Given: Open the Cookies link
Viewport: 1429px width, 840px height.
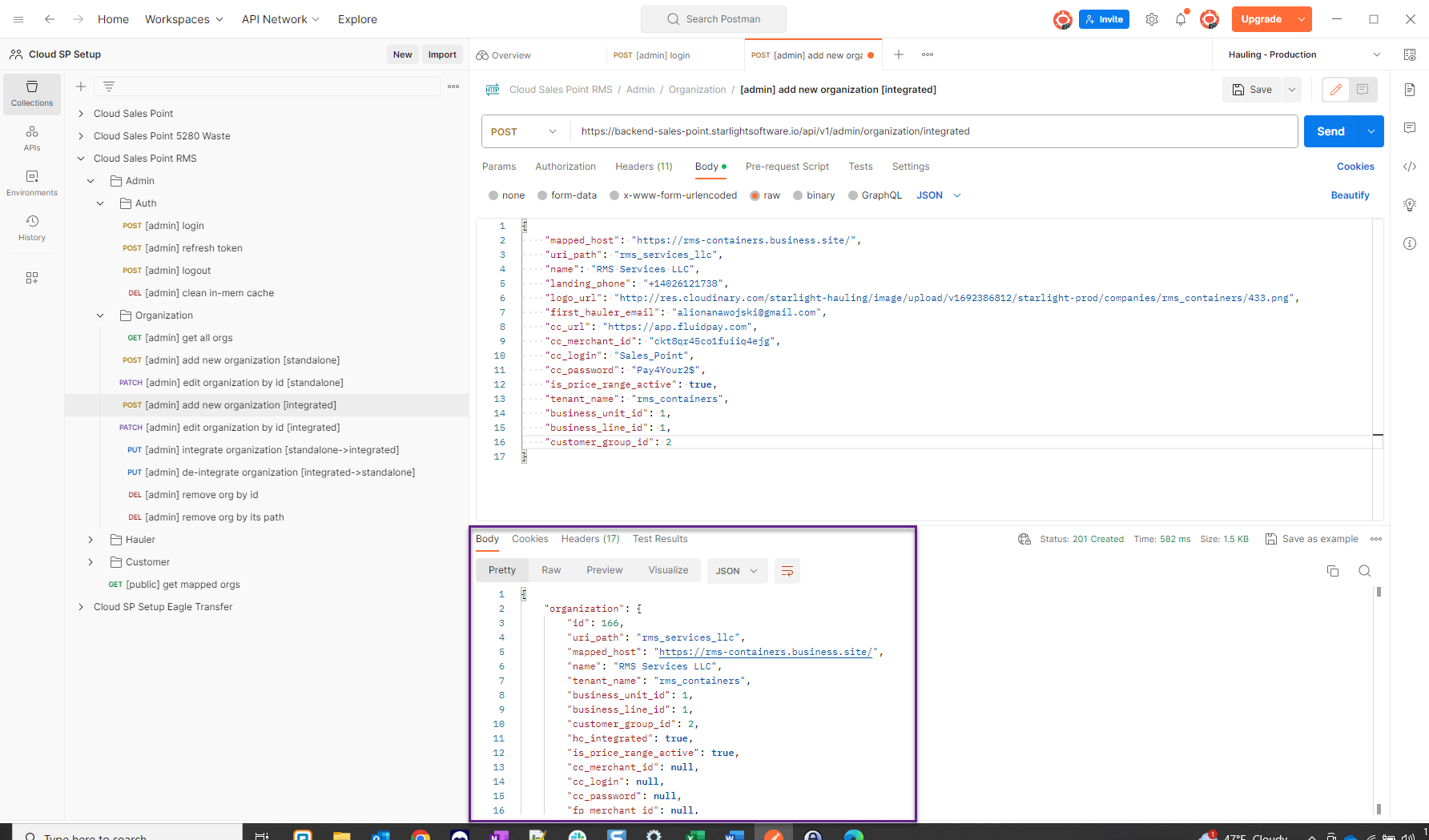Looking at the screenshot, I should pos(1355,167).
